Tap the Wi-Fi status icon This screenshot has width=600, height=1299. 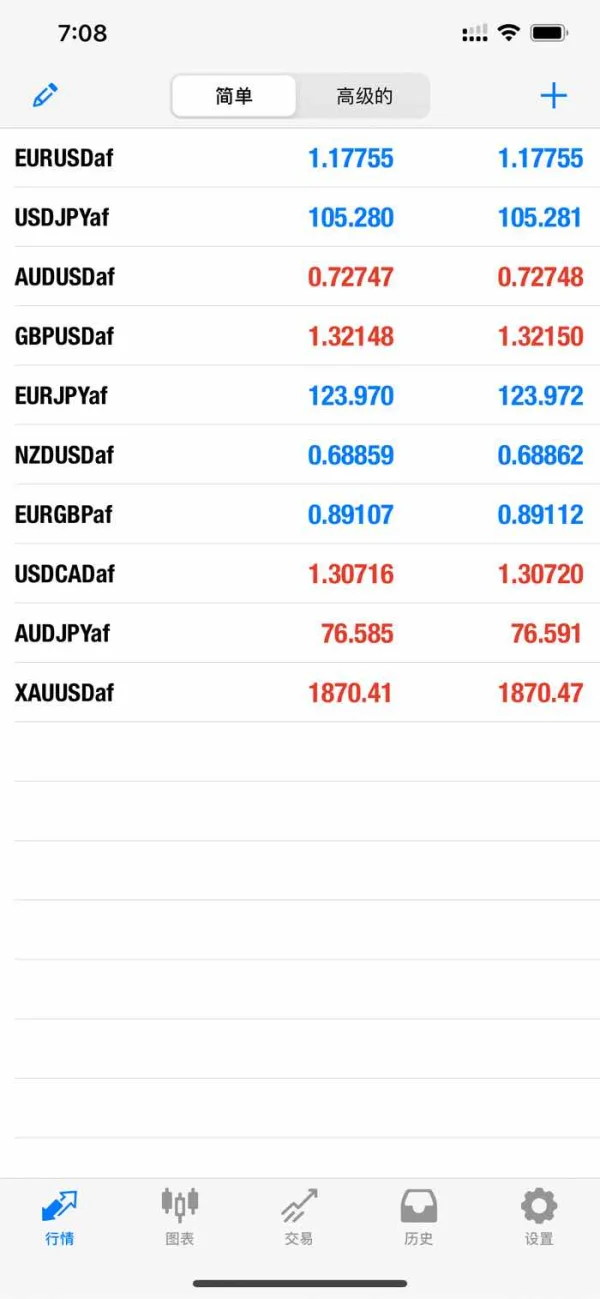[x=509, y=33]
